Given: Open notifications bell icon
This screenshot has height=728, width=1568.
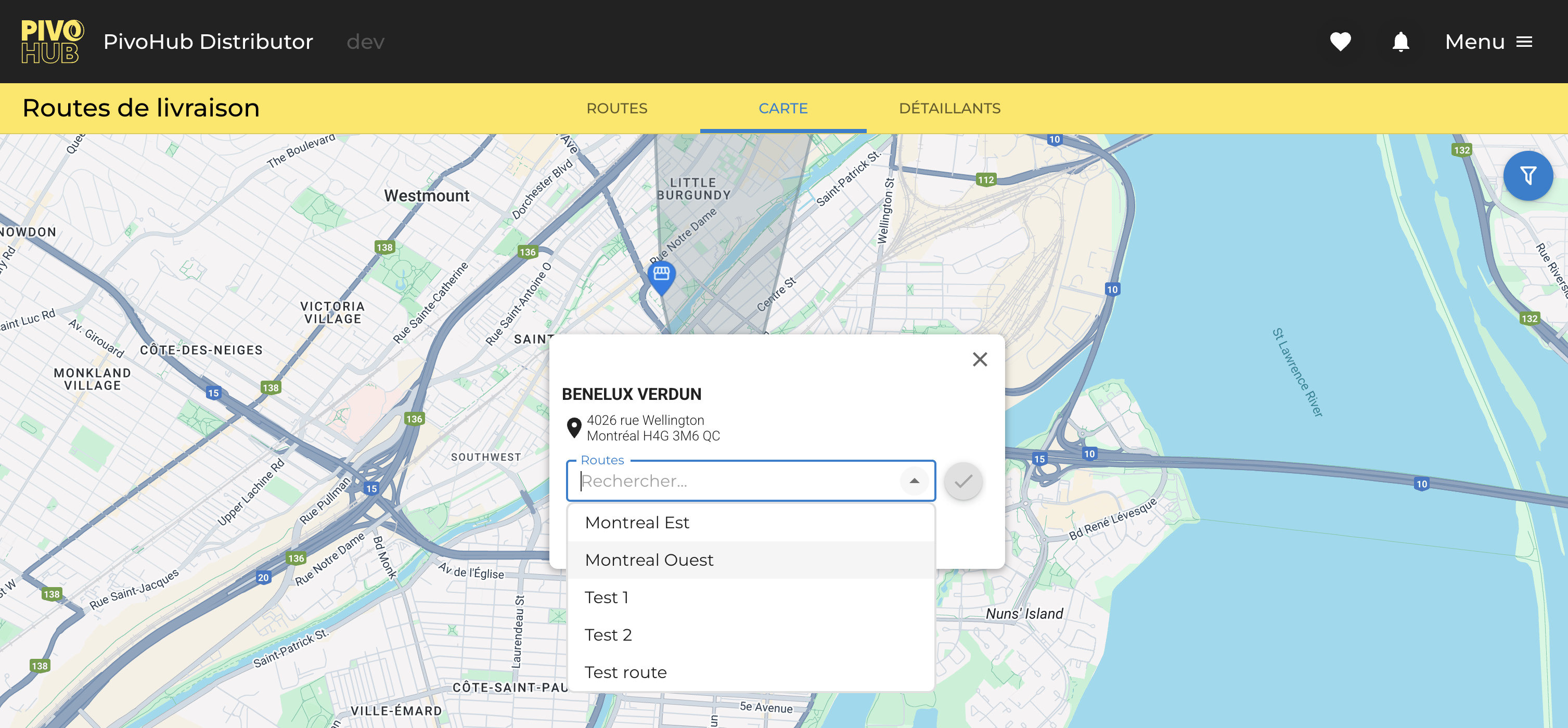Looking at the screenshot, I should [1400, 42].
